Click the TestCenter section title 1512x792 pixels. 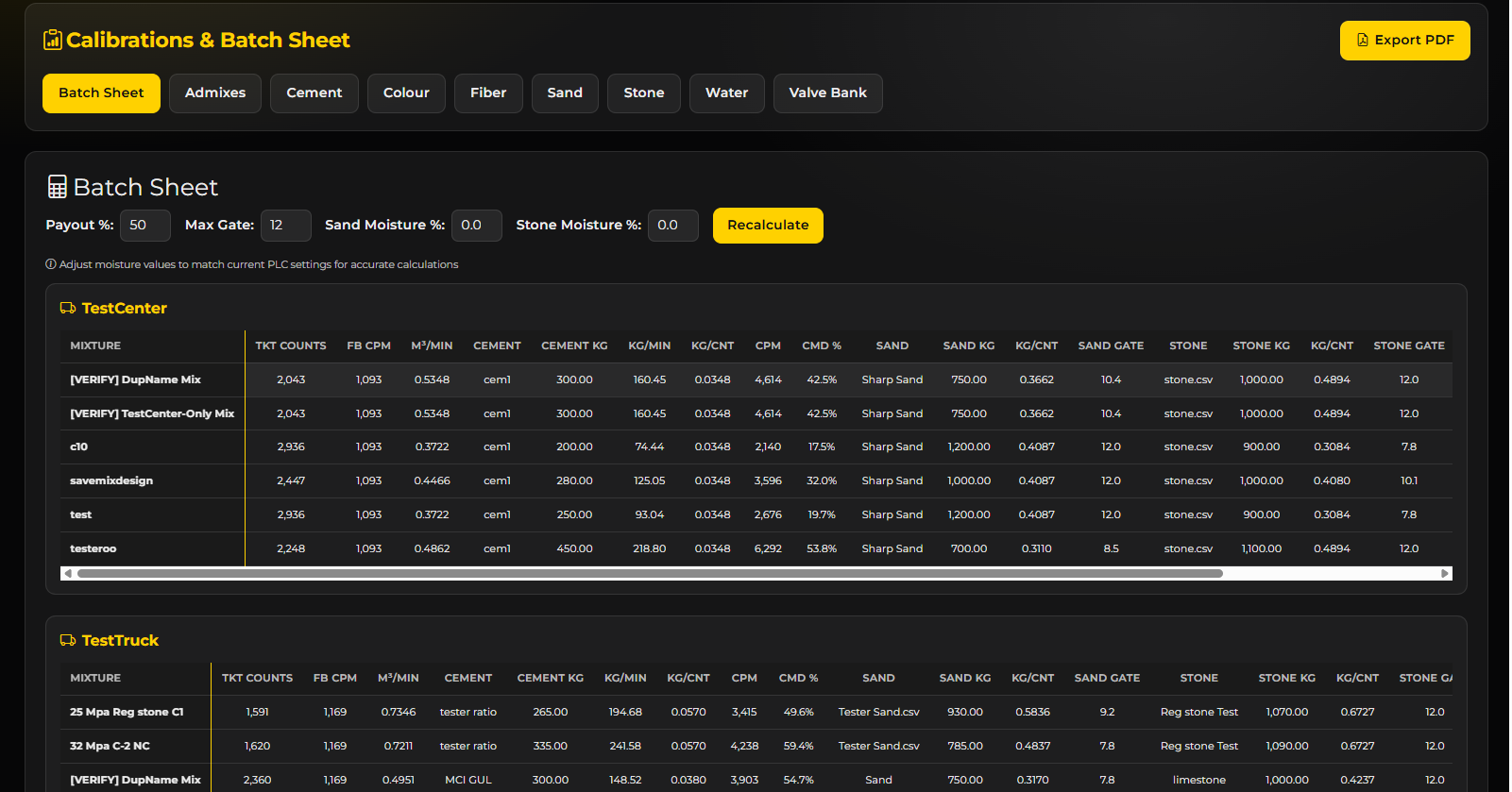tap(125, 308)
